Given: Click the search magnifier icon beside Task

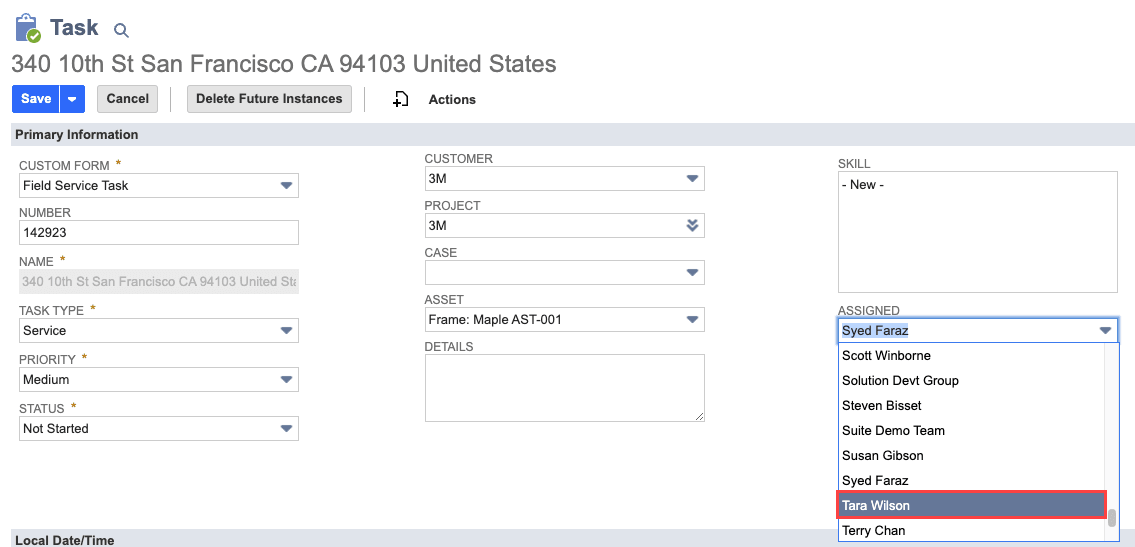Looking at the screenshot, I should tap(121, 31).
